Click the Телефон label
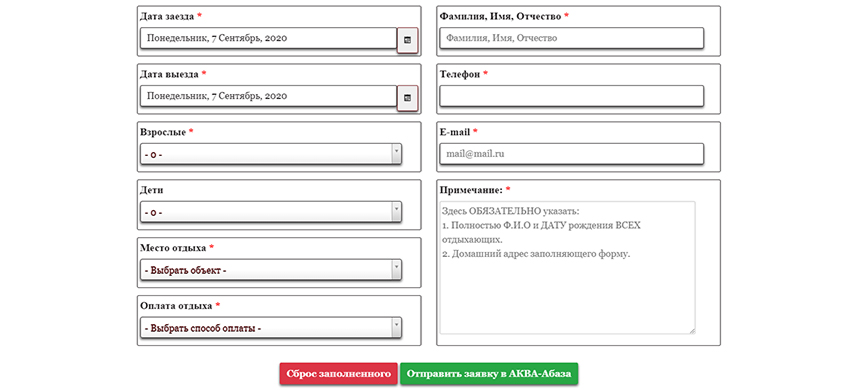 point(460,74)
